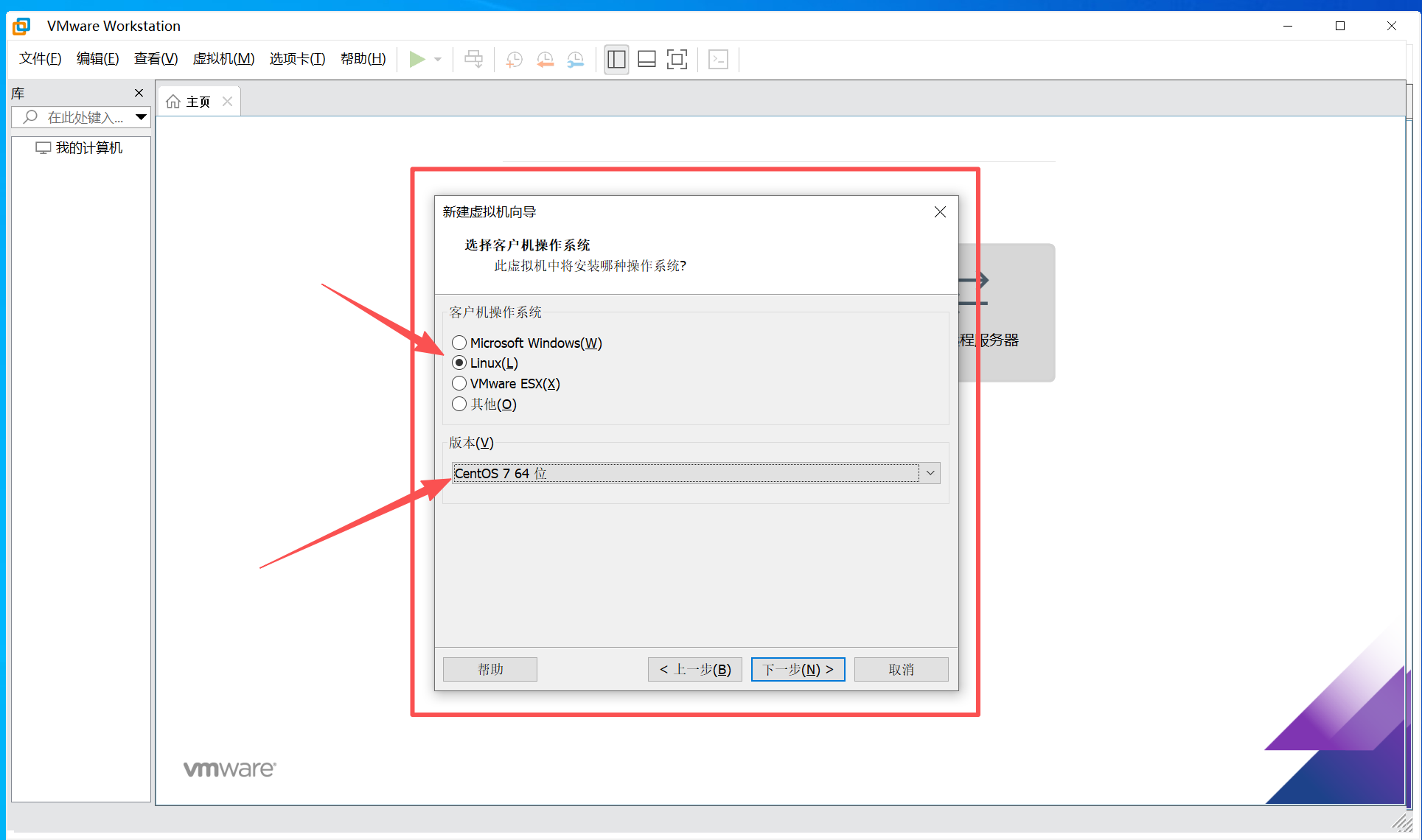Select Microsoft Windows radio button
1422x840 pixels.
click(459, 343)
